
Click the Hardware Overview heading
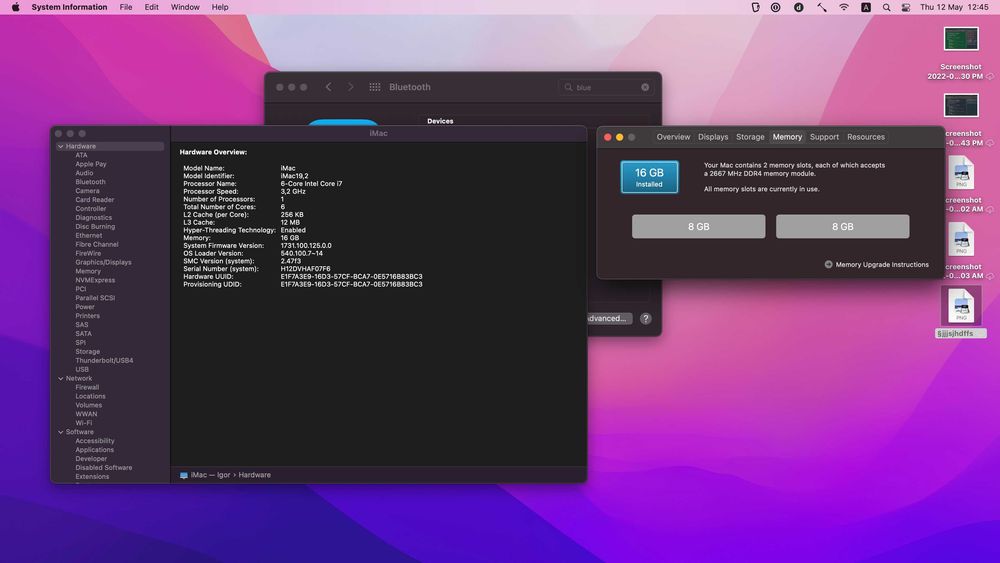(213, 152)
